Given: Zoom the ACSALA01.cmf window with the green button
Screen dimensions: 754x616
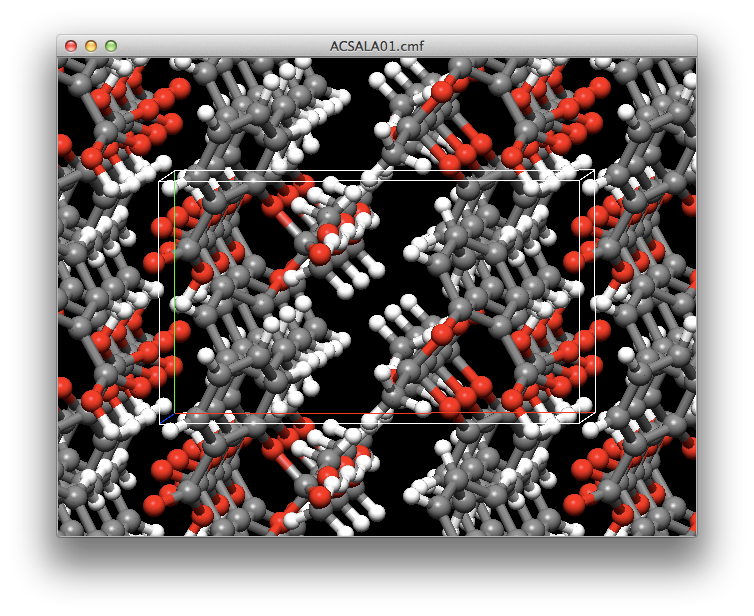Looking at the screenshot, I should [x=111, y=46].
